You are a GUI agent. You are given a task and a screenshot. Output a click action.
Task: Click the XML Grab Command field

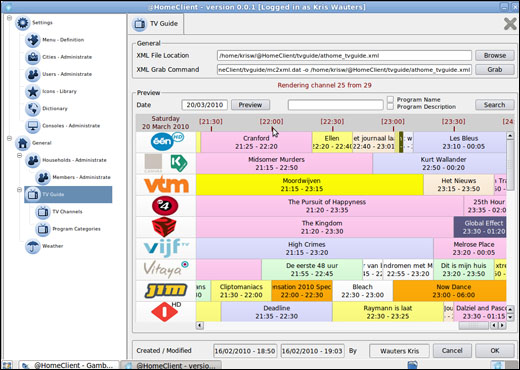click(x=344, y=70)
